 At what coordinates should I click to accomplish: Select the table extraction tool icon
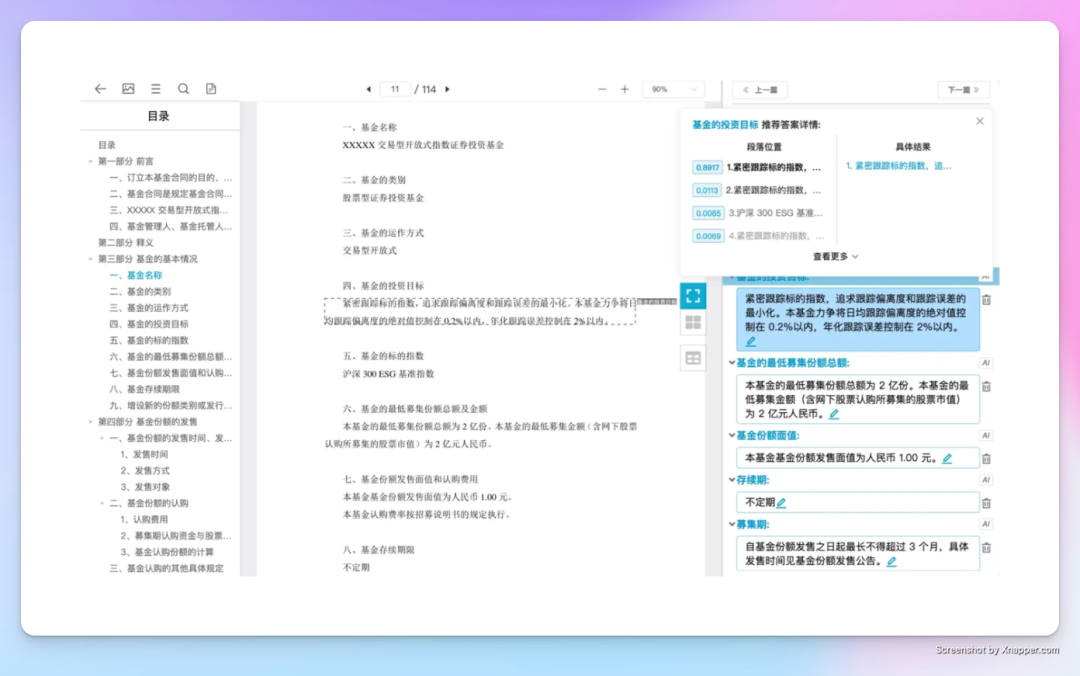(693, 358)
